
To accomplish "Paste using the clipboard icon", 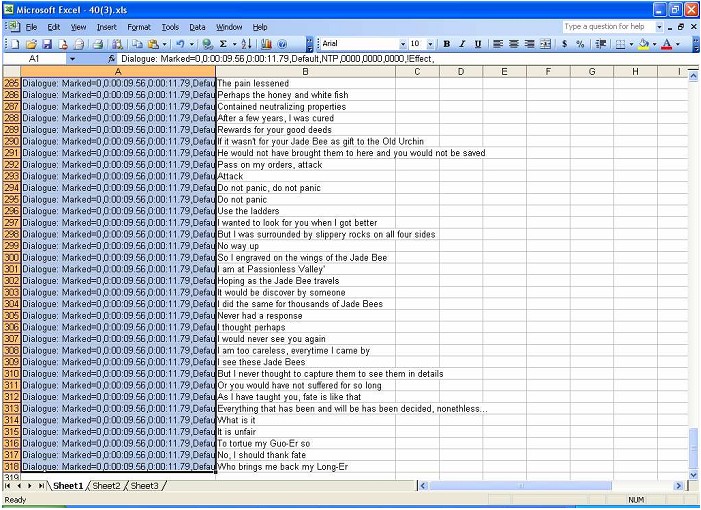I will click(153, 44).
